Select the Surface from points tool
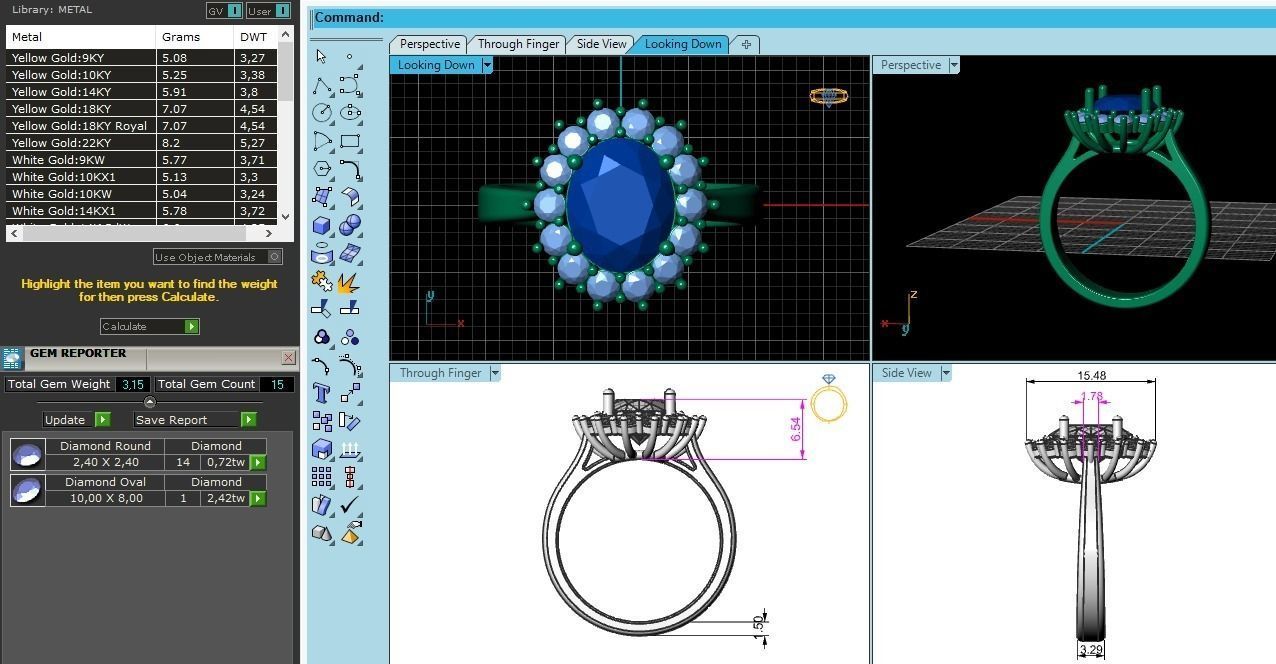1276x664 pixels. [x=321, y=197]
